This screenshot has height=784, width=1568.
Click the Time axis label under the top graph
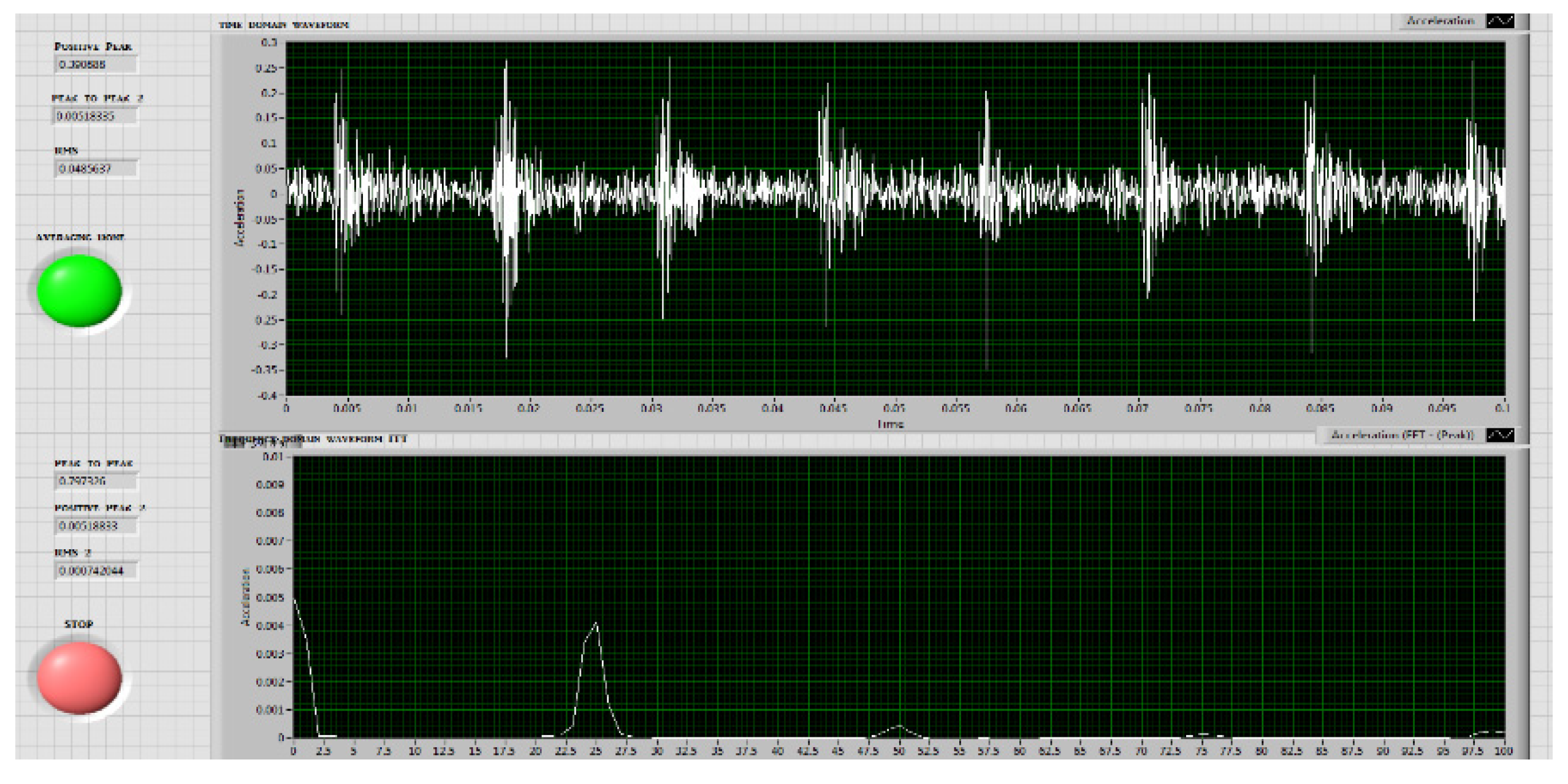click(890, 424)
